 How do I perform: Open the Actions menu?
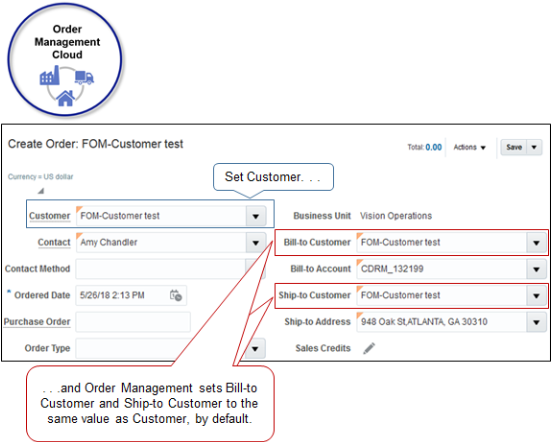point(470,147)
